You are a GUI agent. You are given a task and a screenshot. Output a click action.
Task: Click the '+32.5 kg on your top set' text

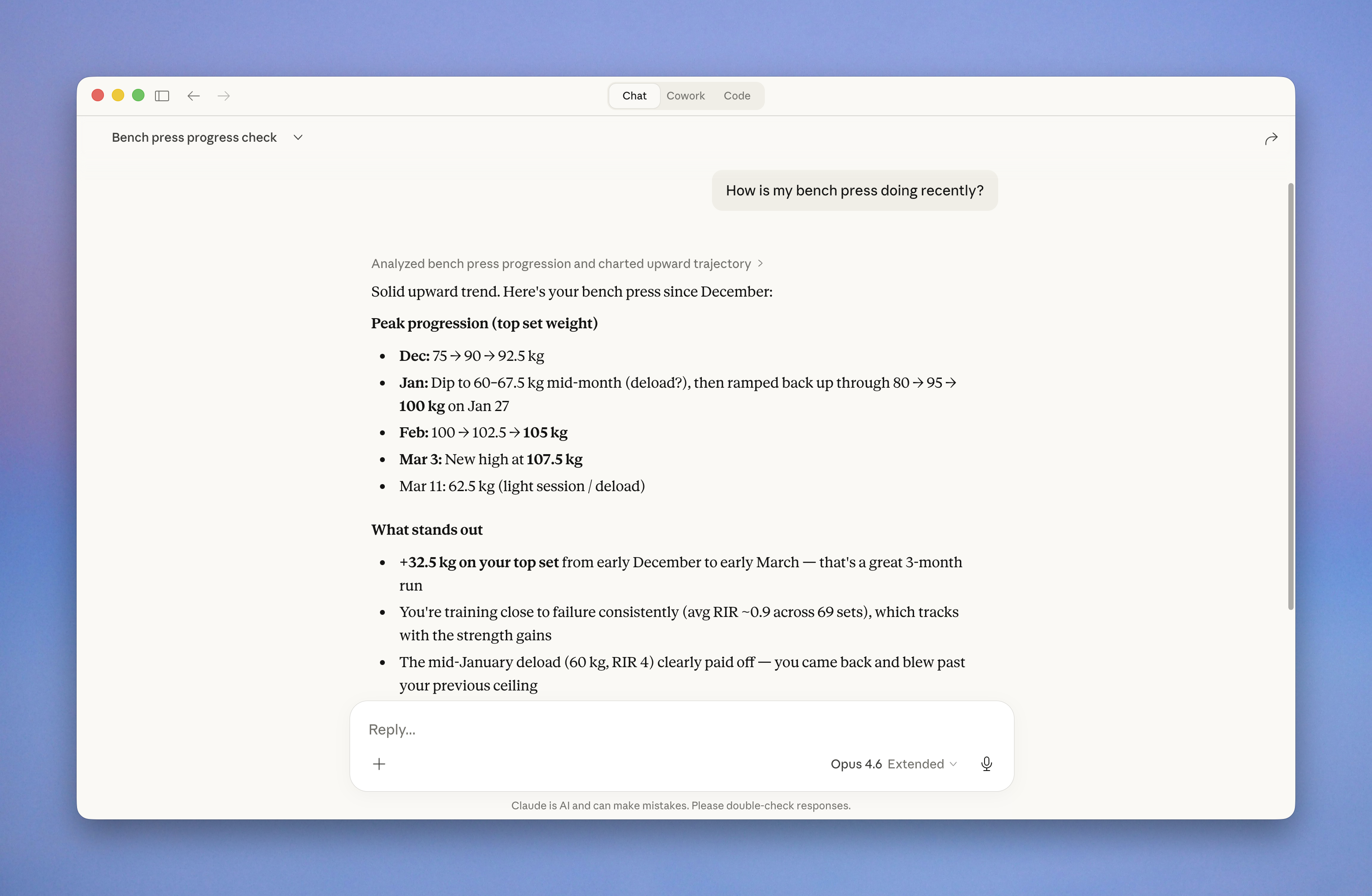click(x=479, y=562)
